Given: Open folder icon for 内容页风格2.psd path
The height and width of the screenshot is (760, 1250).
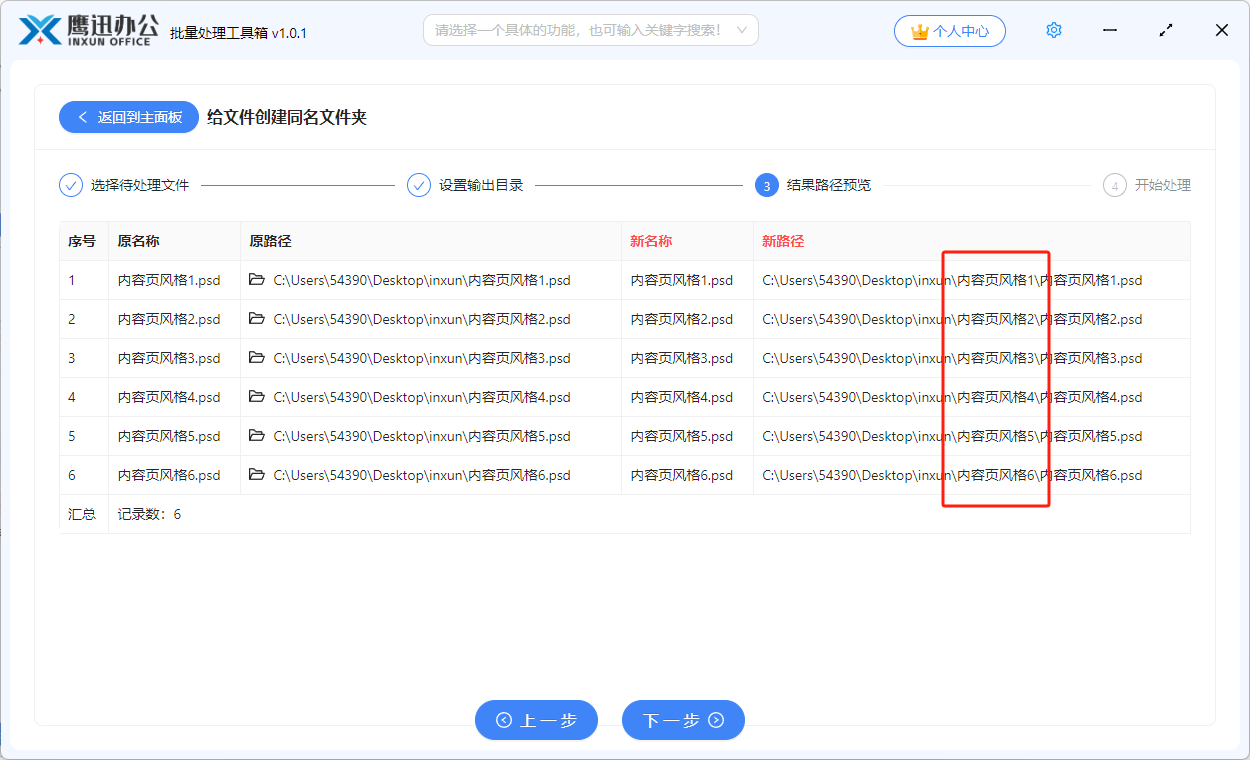Looking at the screenshot, I should pyautogui.click(x=257, y=319).
